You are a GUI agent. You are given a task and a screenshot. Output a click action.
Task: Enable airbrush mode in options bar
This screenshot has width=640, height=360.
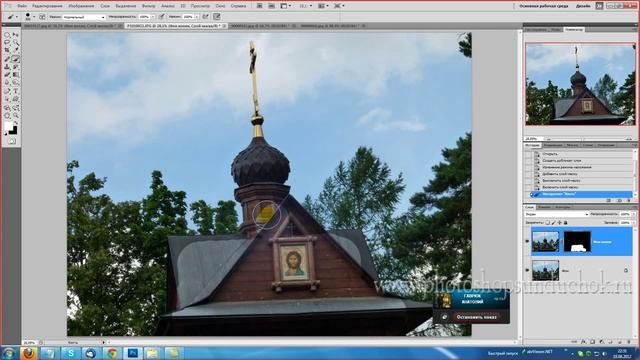pyautogui.click(x=205, y=17)
